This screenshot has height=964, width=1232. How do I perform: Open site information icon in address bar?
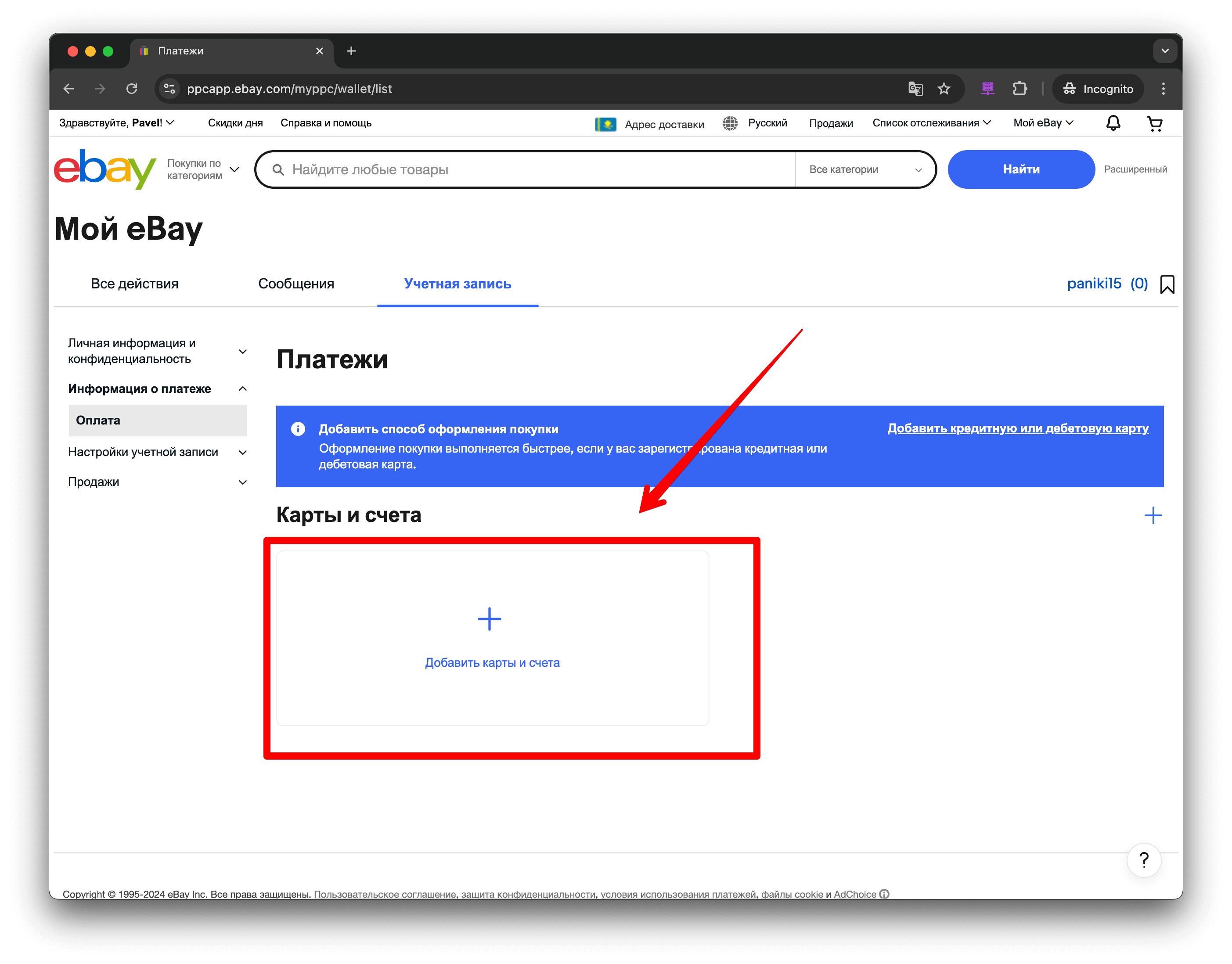coord(169,89)
